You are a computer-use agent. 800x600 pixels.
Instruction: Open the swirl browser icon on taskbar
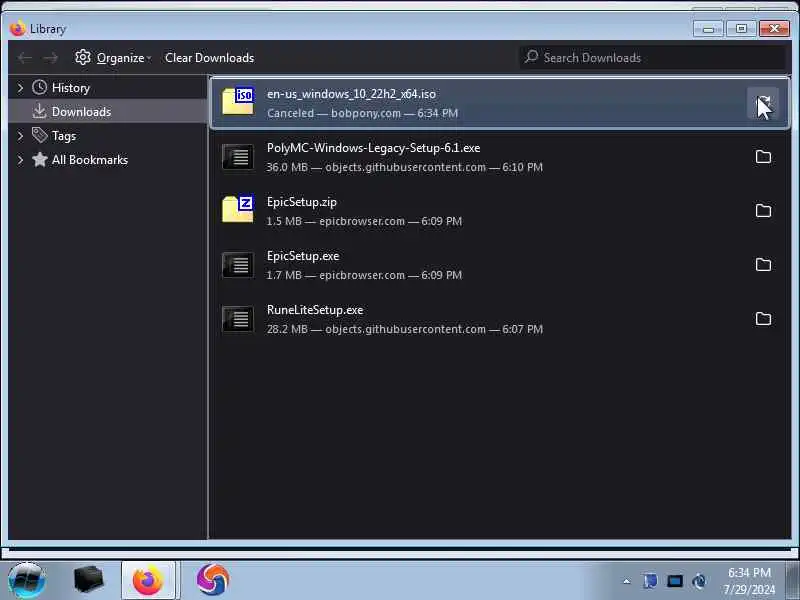pos(213,580)
